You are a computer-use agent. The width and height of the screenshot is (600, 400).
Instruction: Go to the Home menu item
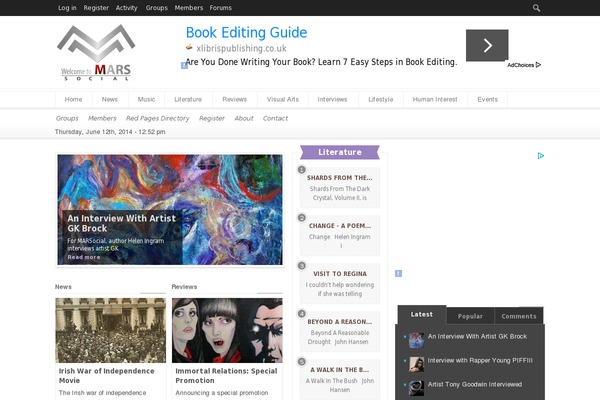73,100
